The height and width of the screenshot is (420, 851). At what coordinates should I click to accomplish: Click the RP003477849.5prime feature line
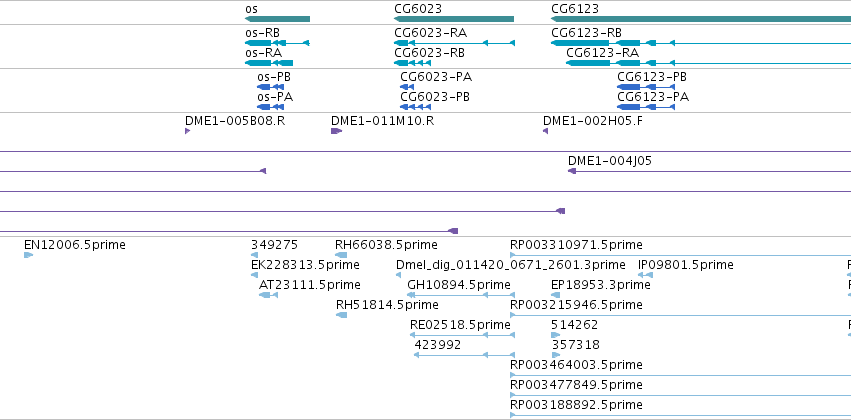click(x=681, y=395)
